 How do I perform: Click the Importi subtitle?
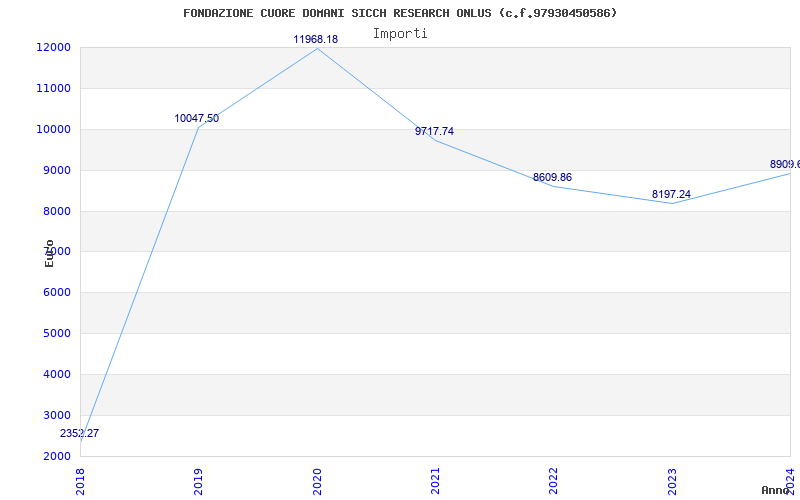[400, 34]
